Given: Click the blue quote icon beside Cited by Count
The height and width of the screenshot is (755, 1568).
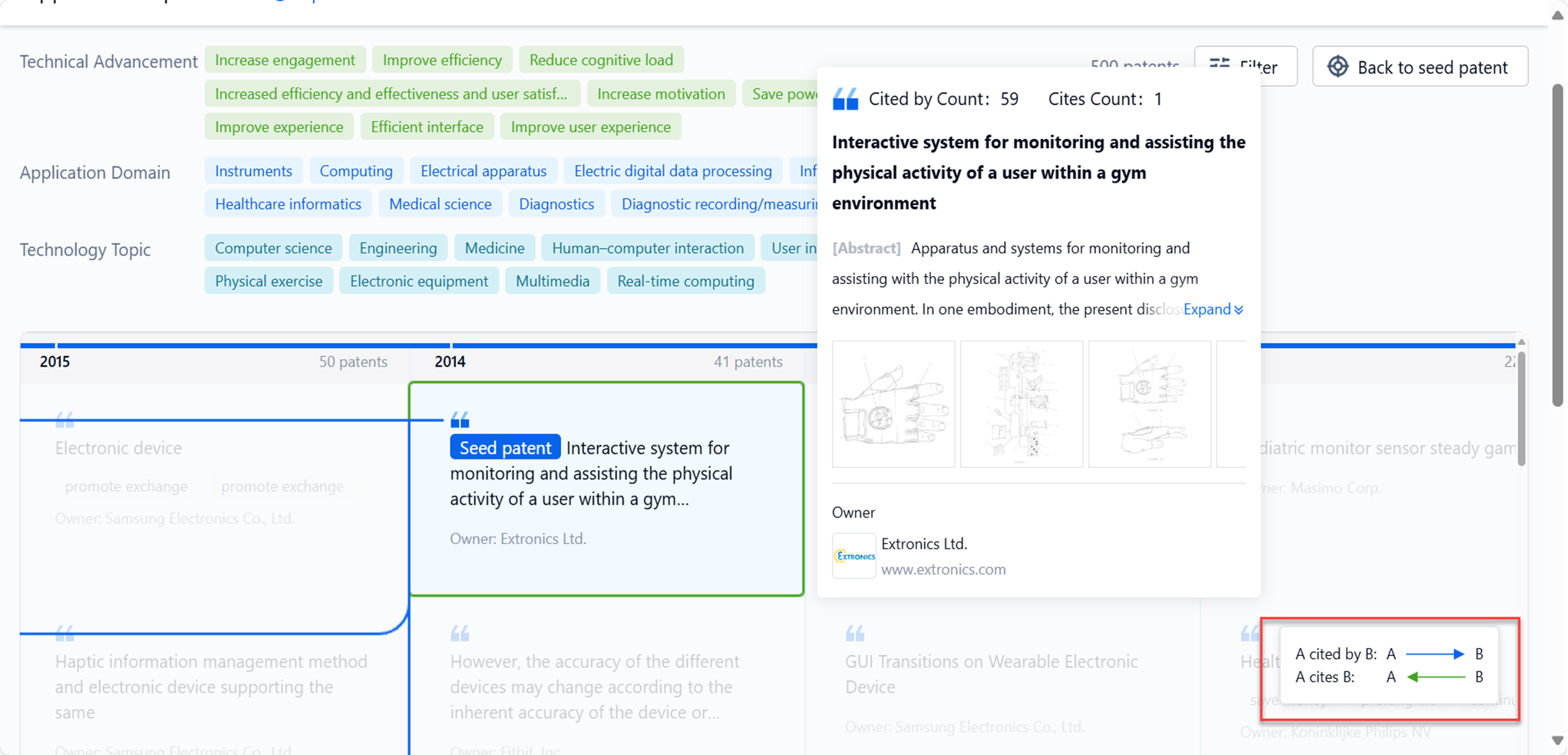Looking at the screenshot, I should click(x=846, y=99).
